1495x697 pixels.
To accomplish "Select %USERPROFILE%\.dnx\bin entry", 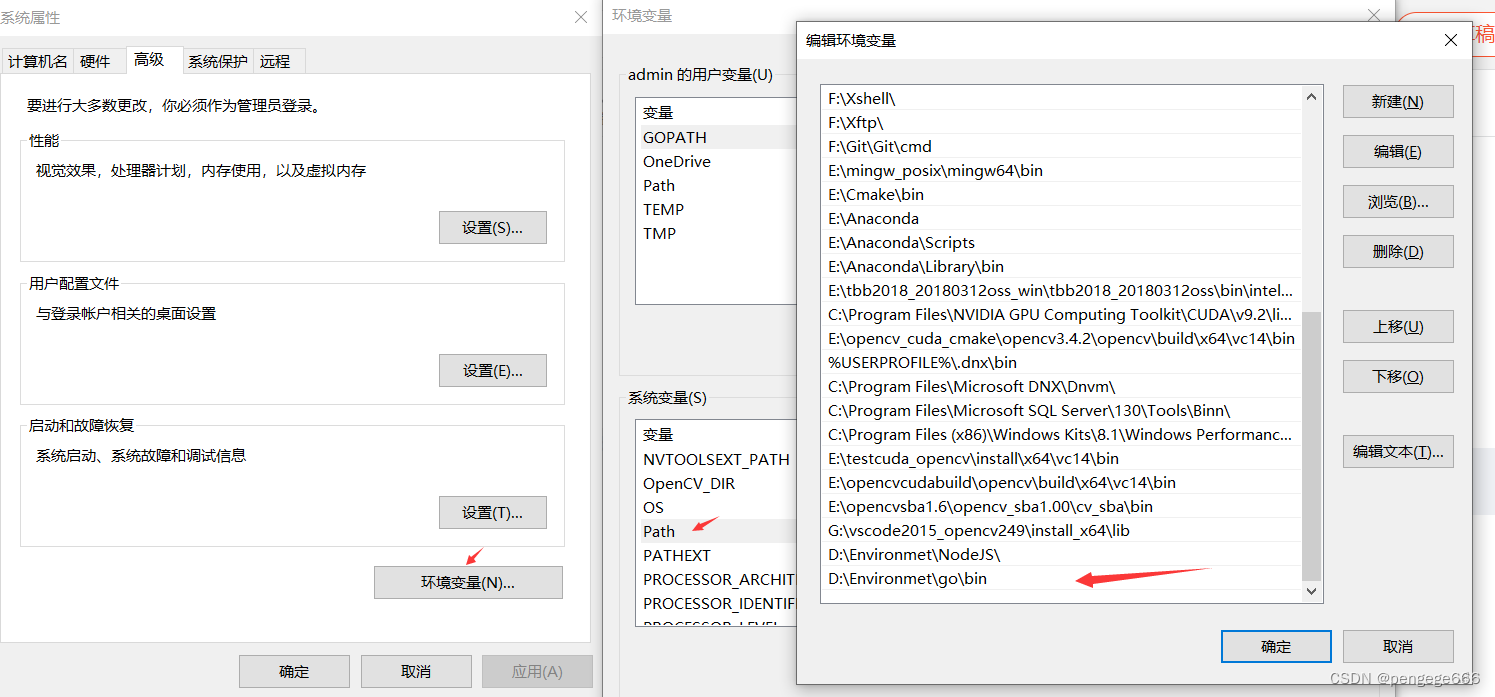I will click(x=1062, y=362).
